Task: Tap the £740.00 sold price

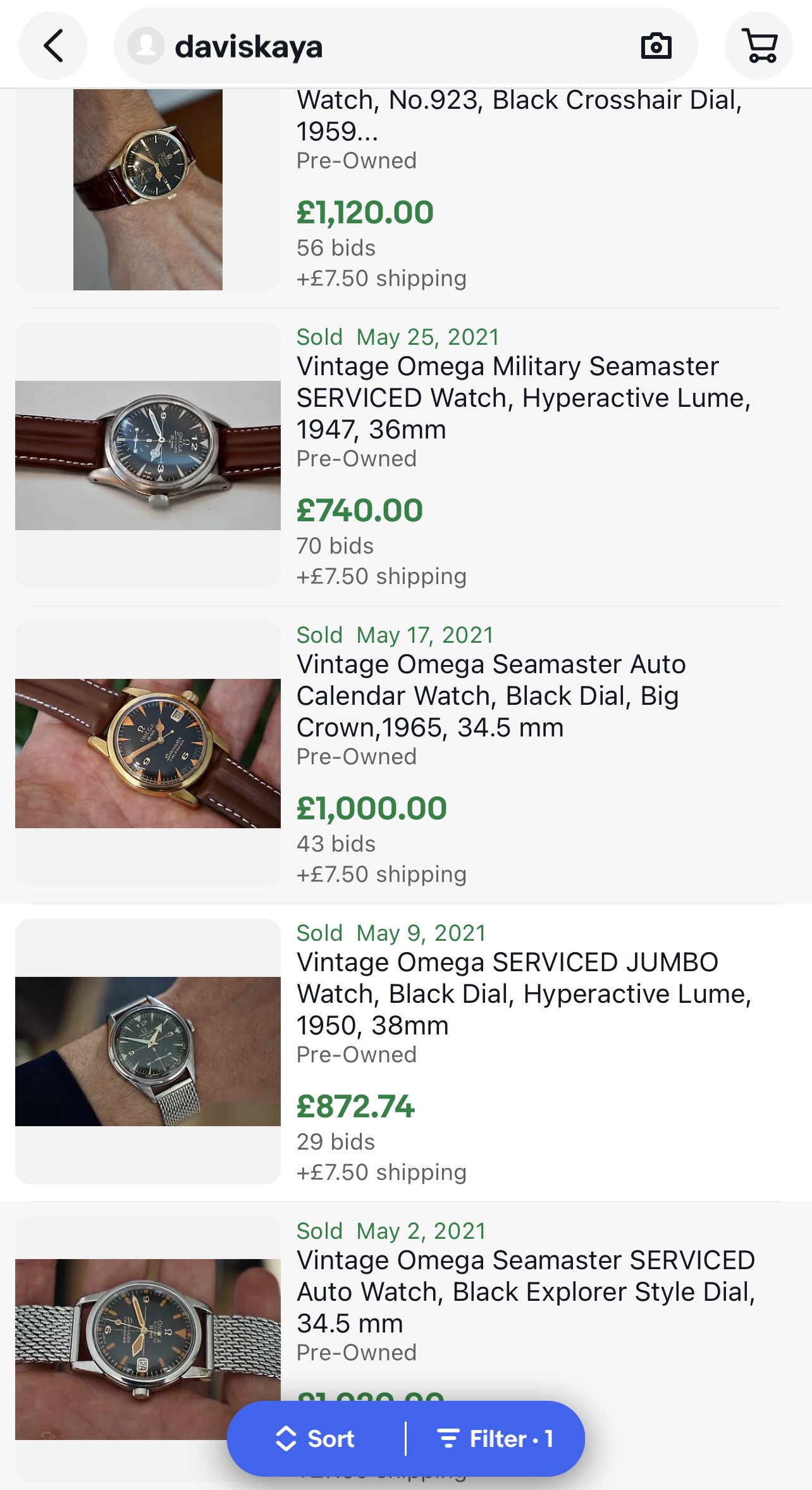Action: 360,511
